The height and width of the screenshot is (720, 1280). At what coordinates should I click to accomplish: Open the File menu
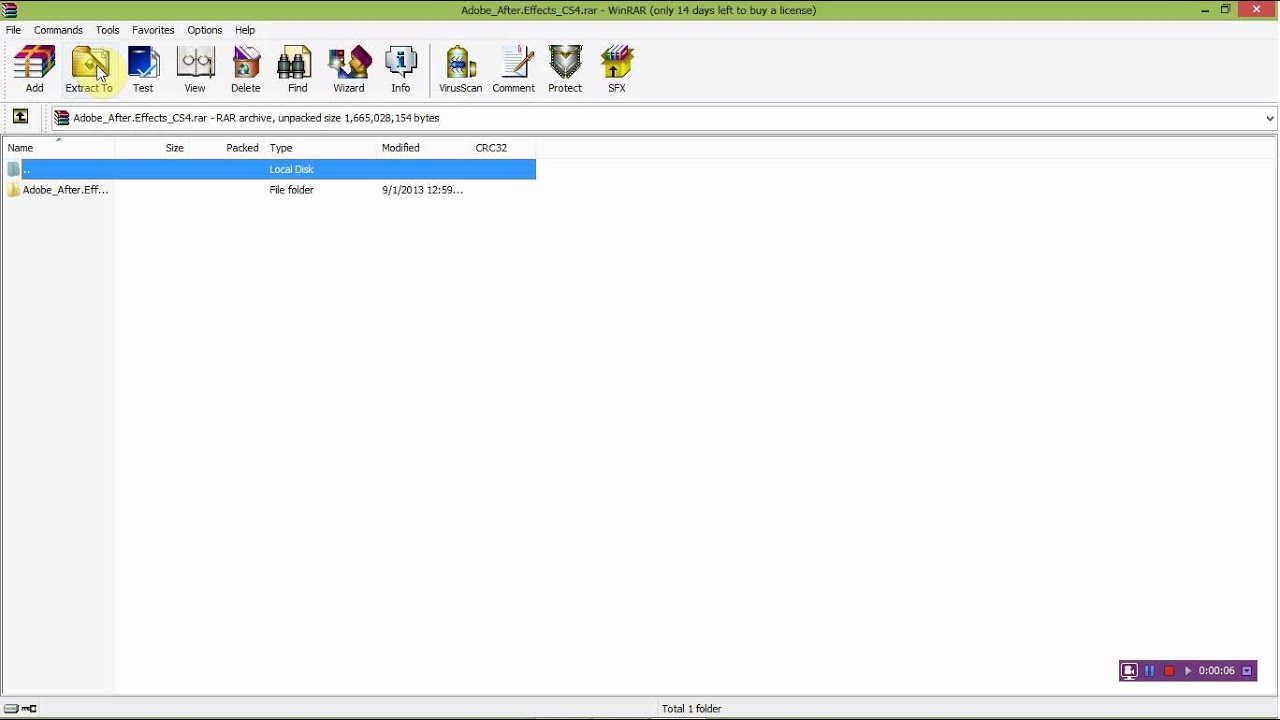click(x=14, y=30)
